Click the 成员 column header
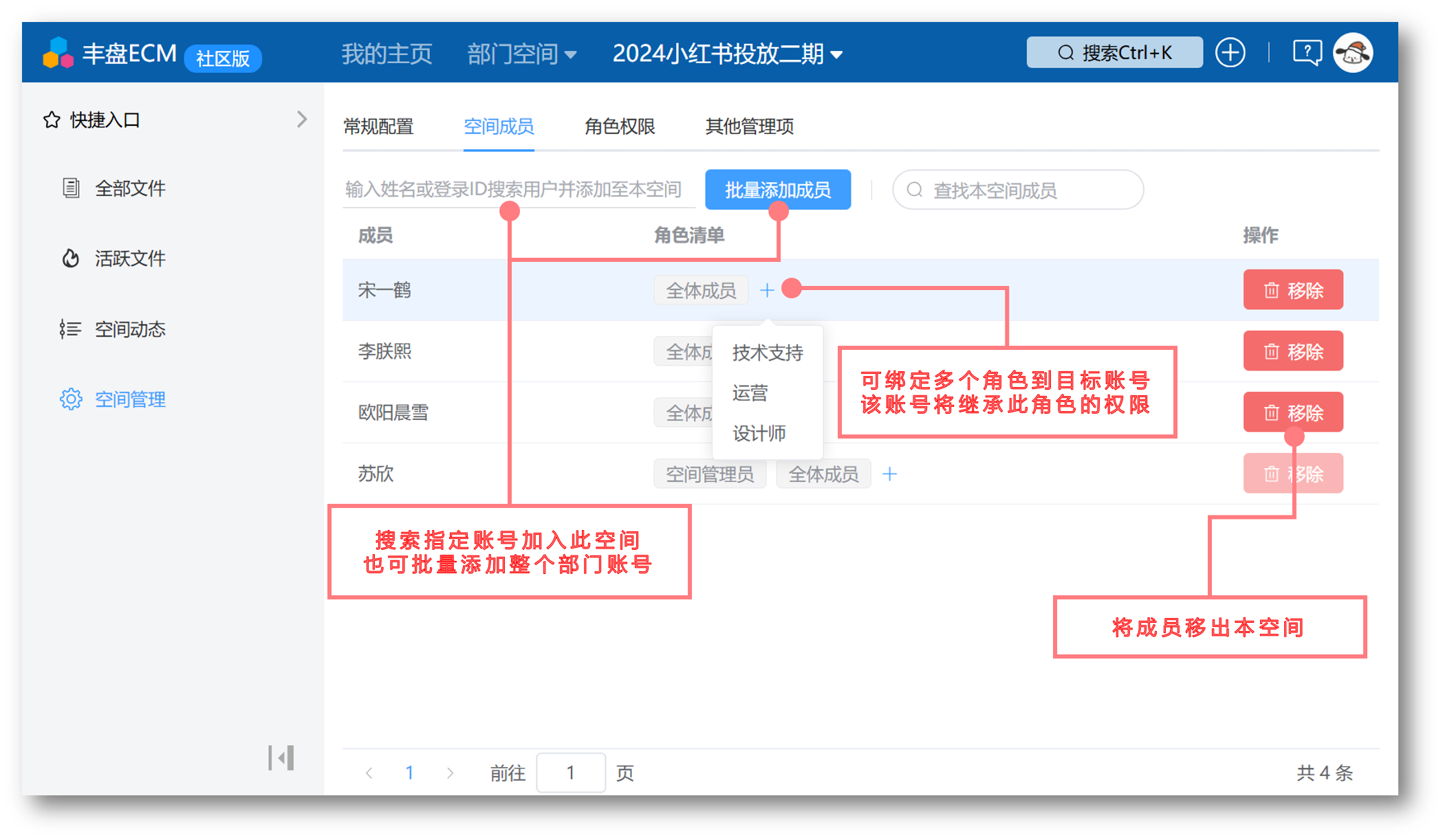1443x840 pixels. click(376, 236)
